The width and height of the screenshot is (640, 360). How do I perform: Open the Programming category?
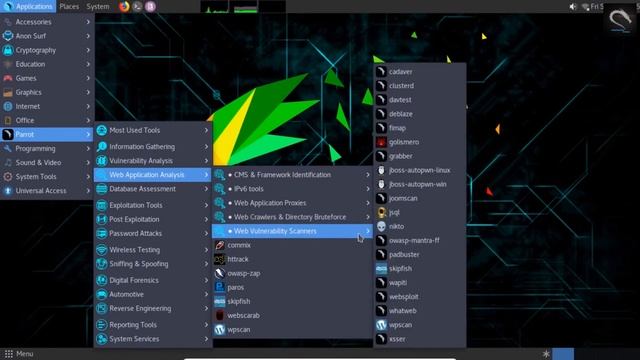tap(47, 149)
